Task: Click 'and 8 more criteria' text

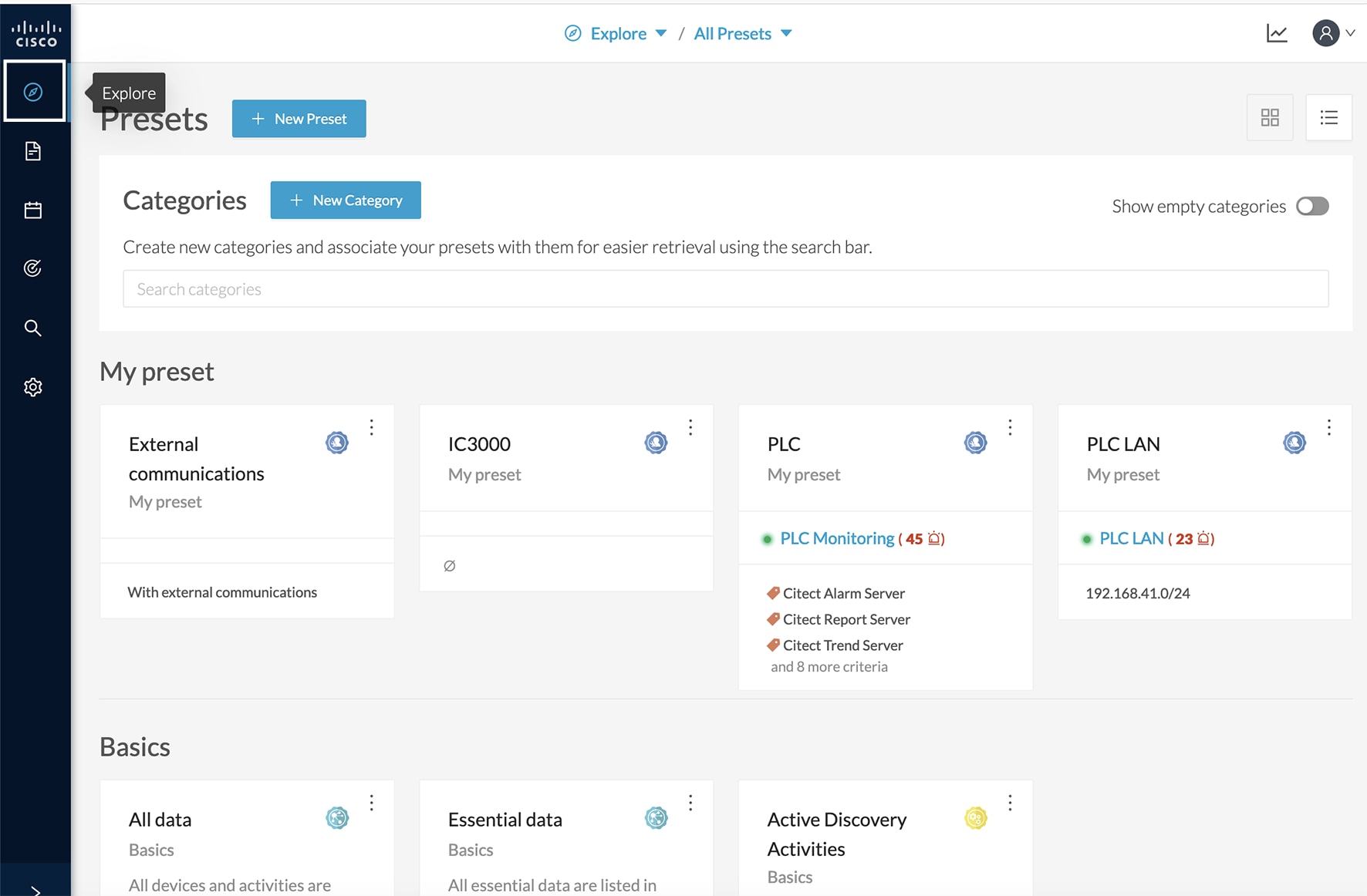Action: click(x=829, y=667)
